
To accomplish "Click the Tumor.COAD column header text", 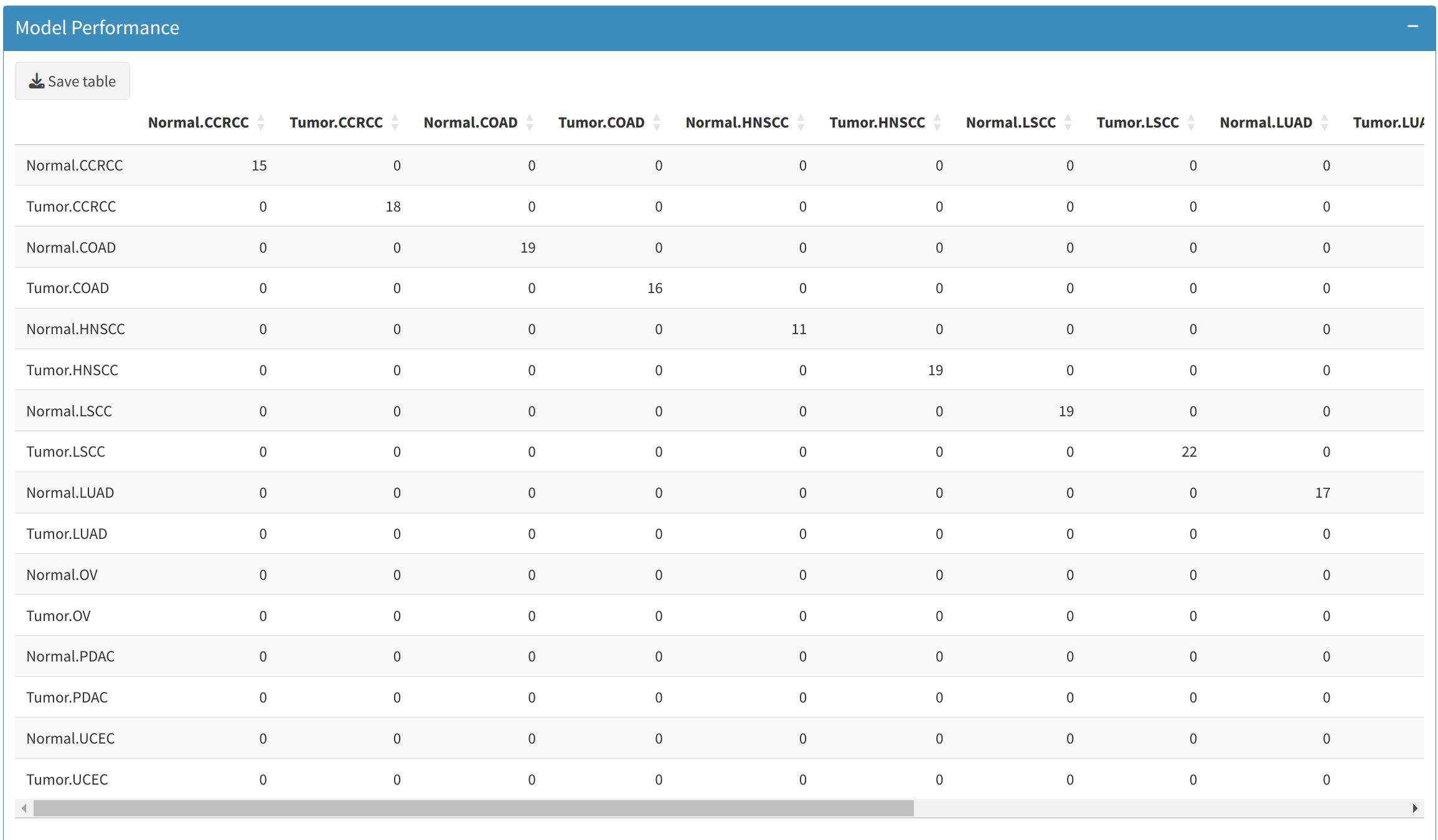I will point(601,123).
